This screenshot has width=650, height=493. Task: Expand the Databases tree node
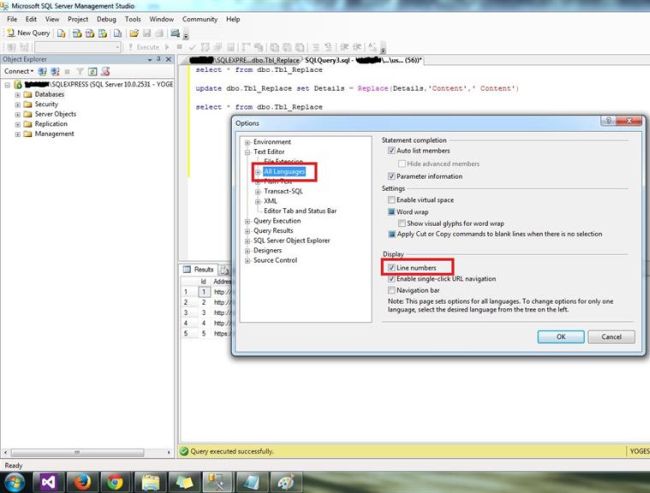click(18, 95)
